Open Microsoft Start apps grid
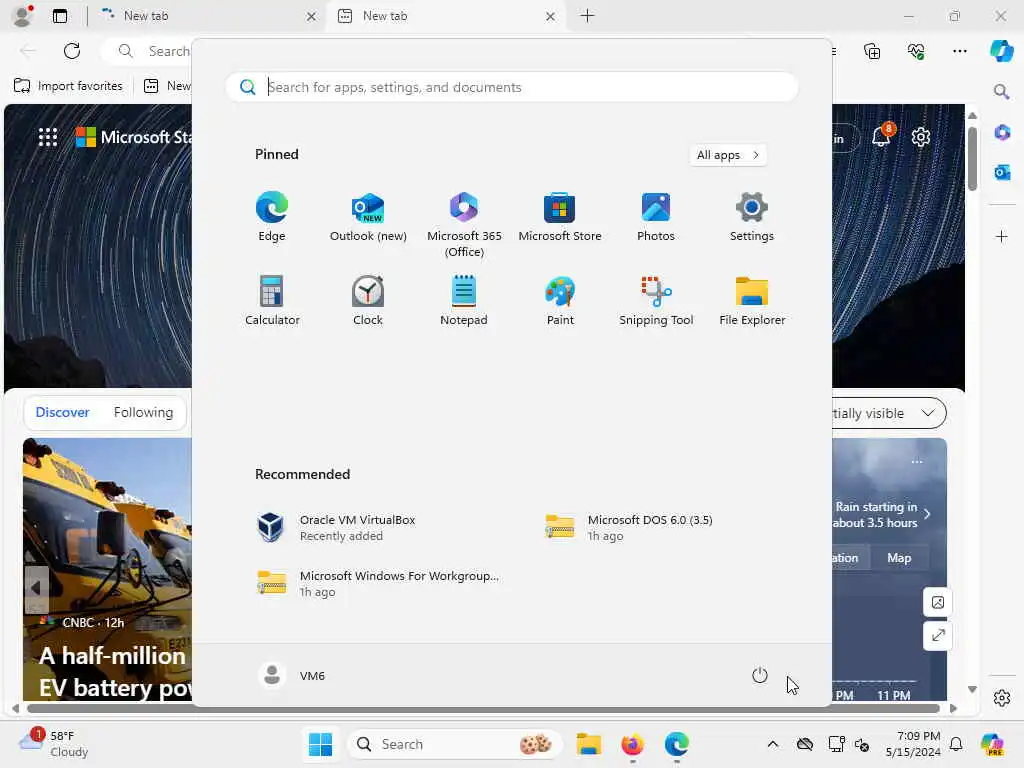1024x768 pixels. click(x=48, y=136)
